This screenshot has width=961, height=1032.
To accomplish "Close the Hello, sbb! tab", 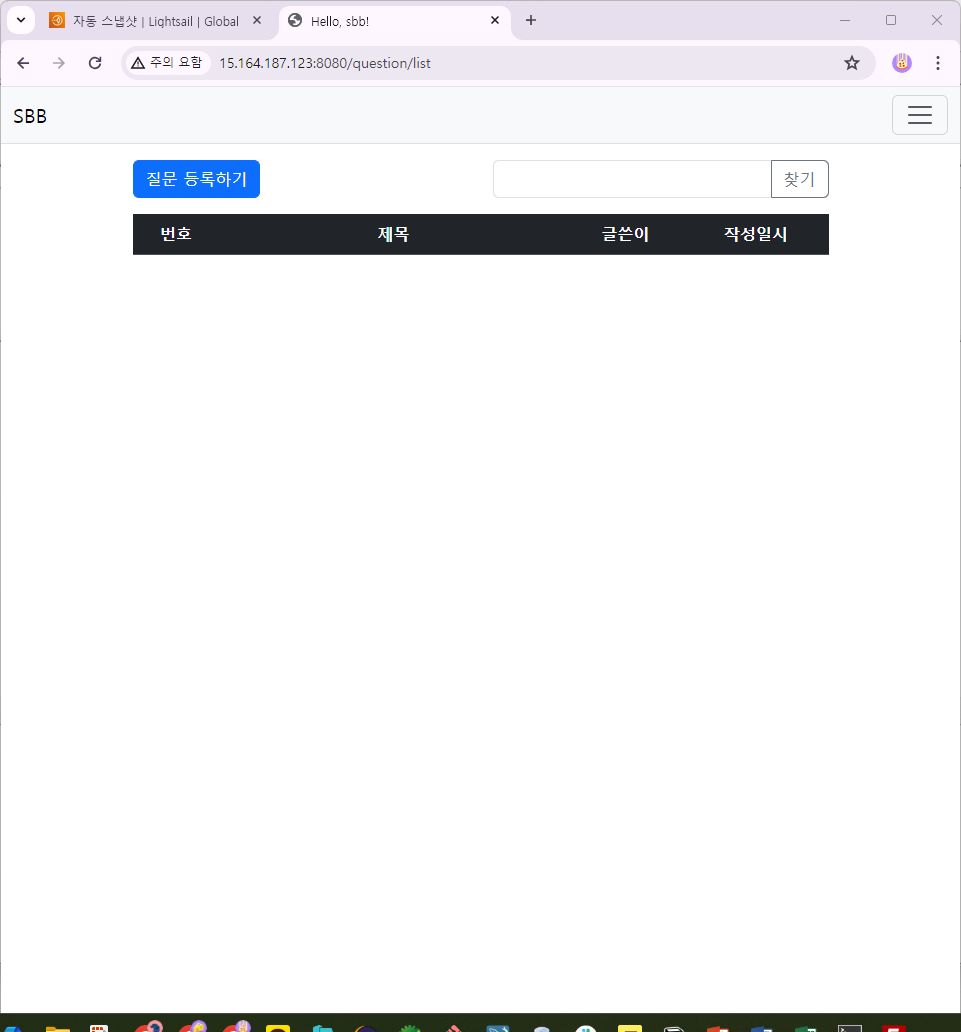I will point(495,20).
